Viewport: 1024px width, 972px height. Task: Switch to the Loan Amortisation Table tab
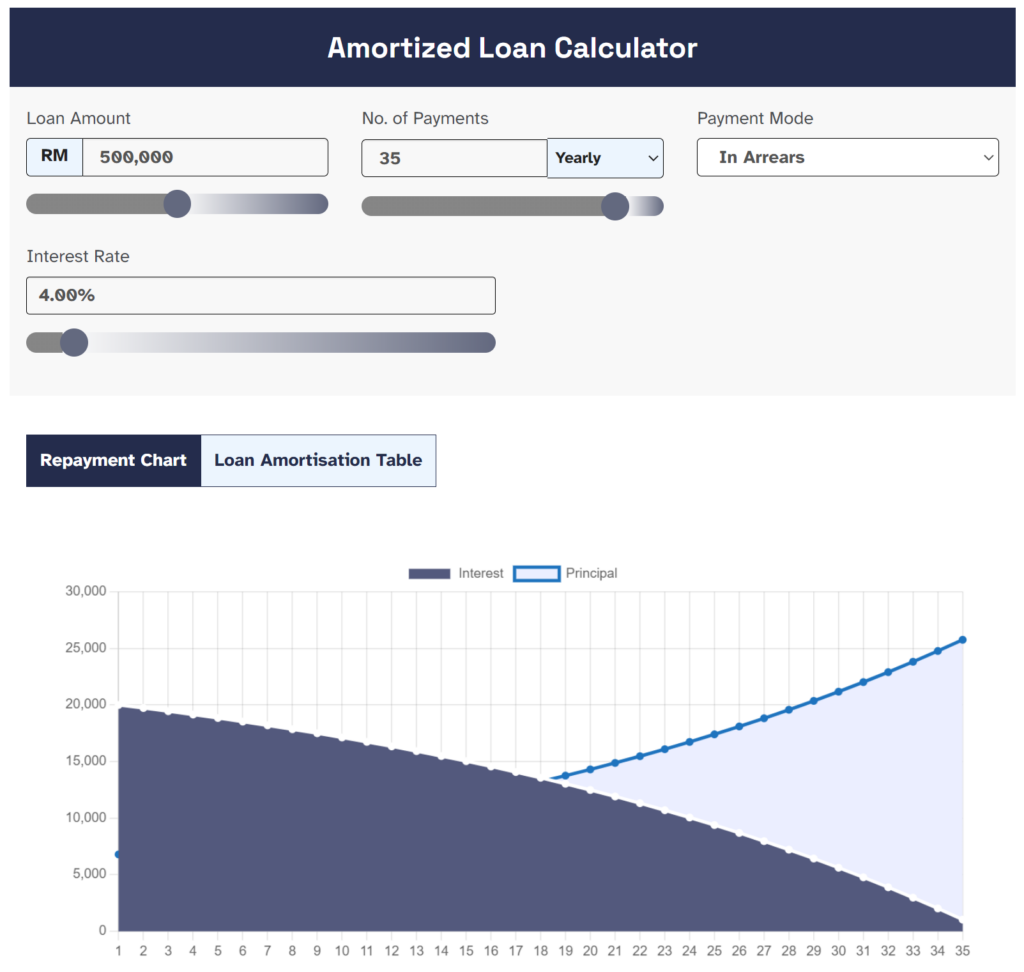[318, 461]
